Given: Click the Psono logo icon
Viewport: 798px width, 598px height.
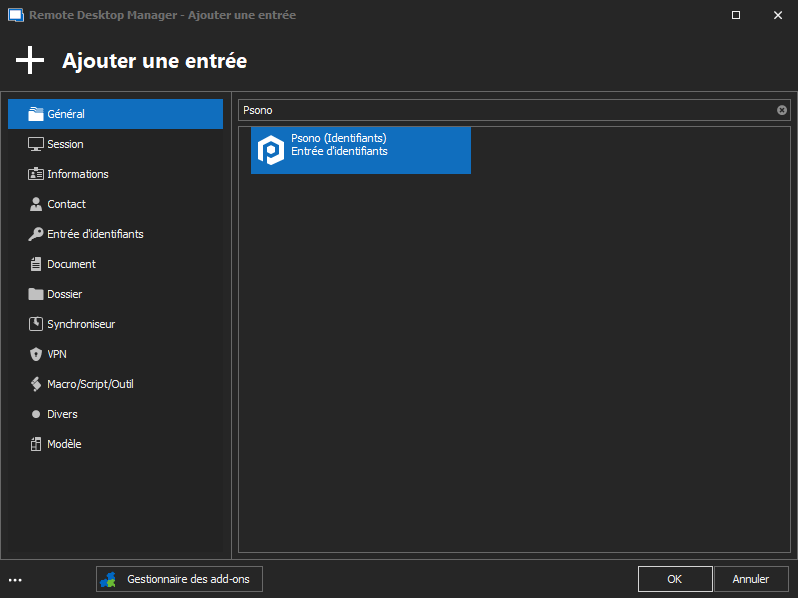Looking at the screenshot, I should tap(271, 150).
